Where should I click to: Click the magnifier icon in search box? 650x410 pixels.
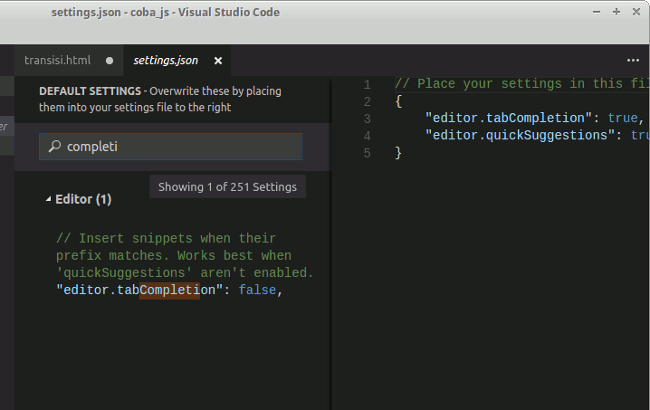[55, 146]
